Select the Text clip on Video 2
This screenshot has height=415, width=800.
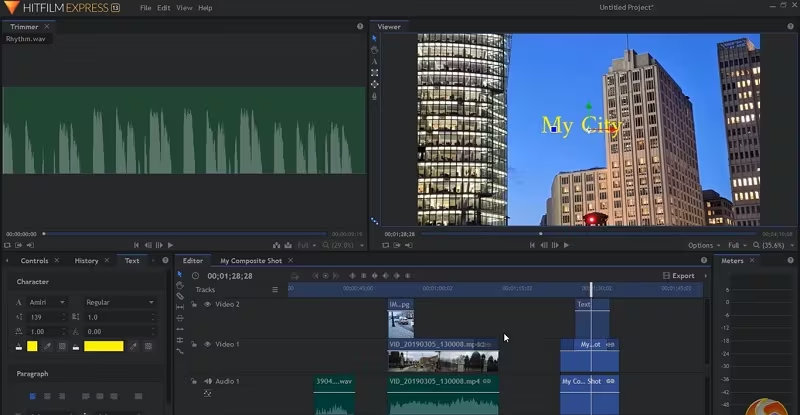[592, 318]
